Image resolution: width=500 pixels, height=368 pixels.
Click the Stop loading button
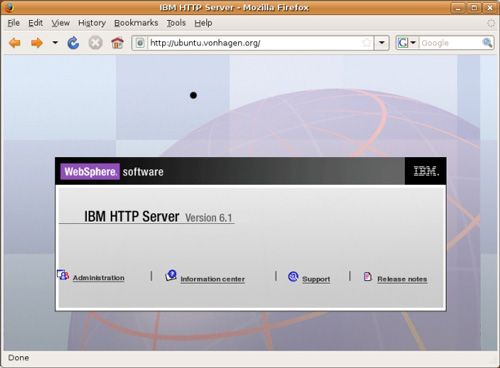(x=95, y=43)
